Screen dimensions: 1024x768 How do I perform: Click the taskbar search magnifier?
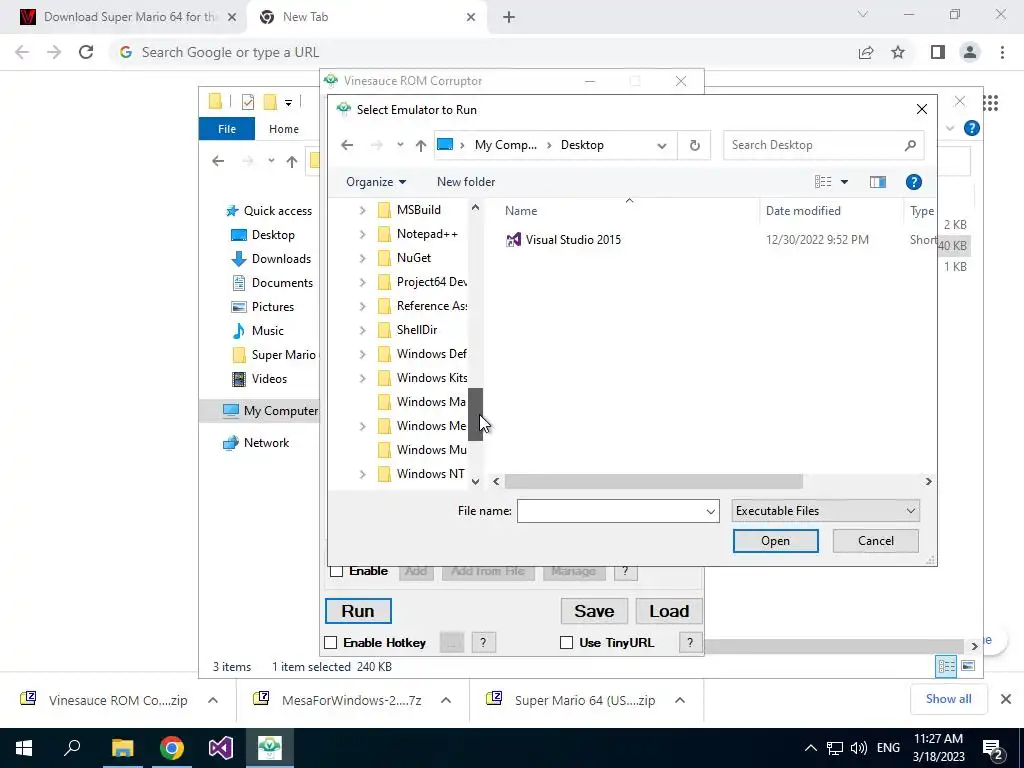(x=72, y=748)
